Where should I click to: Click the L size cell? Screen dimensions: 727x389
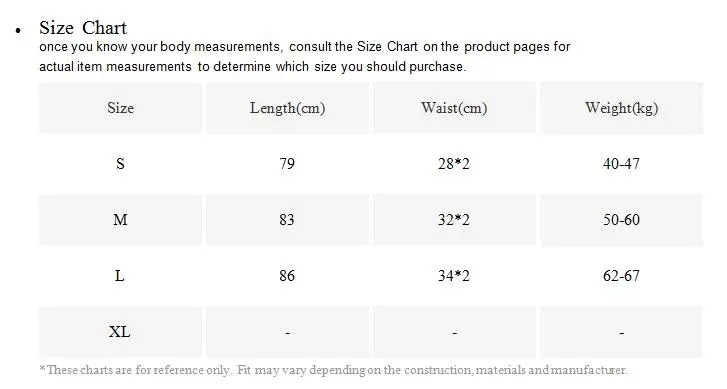pos(121,276)
